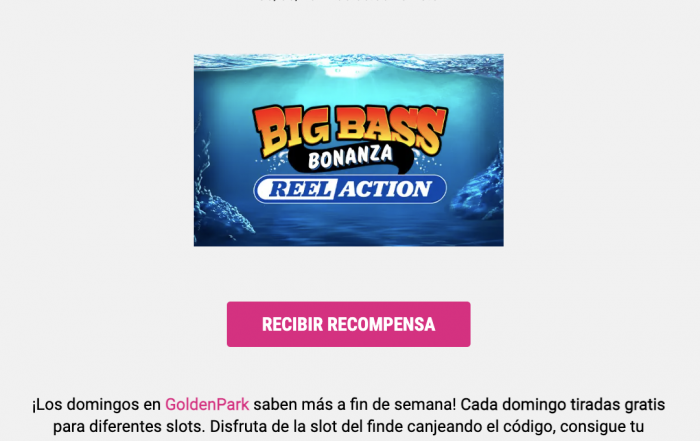
Task: Click the white REEL box in badge
Action: [x=301, y=189]
